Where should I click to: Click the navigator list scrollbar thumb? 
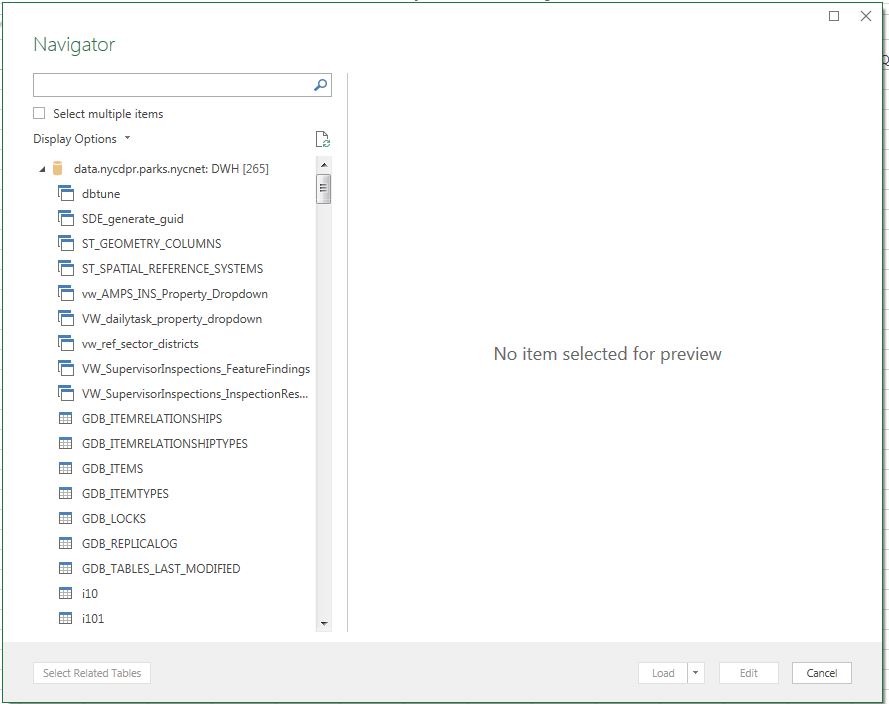325,186
